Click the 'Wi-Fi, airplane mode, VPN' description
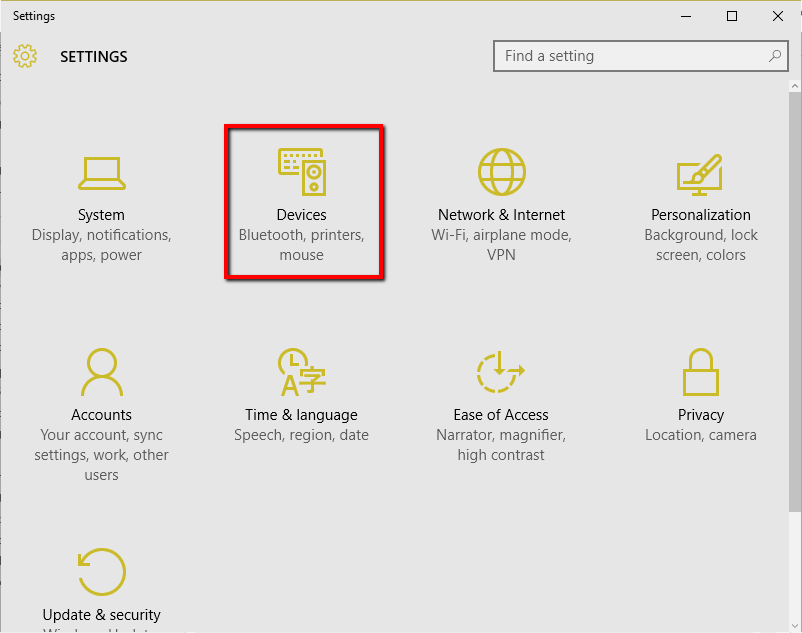Viewport: 802px width, 633px height. (x=501, y=245)
